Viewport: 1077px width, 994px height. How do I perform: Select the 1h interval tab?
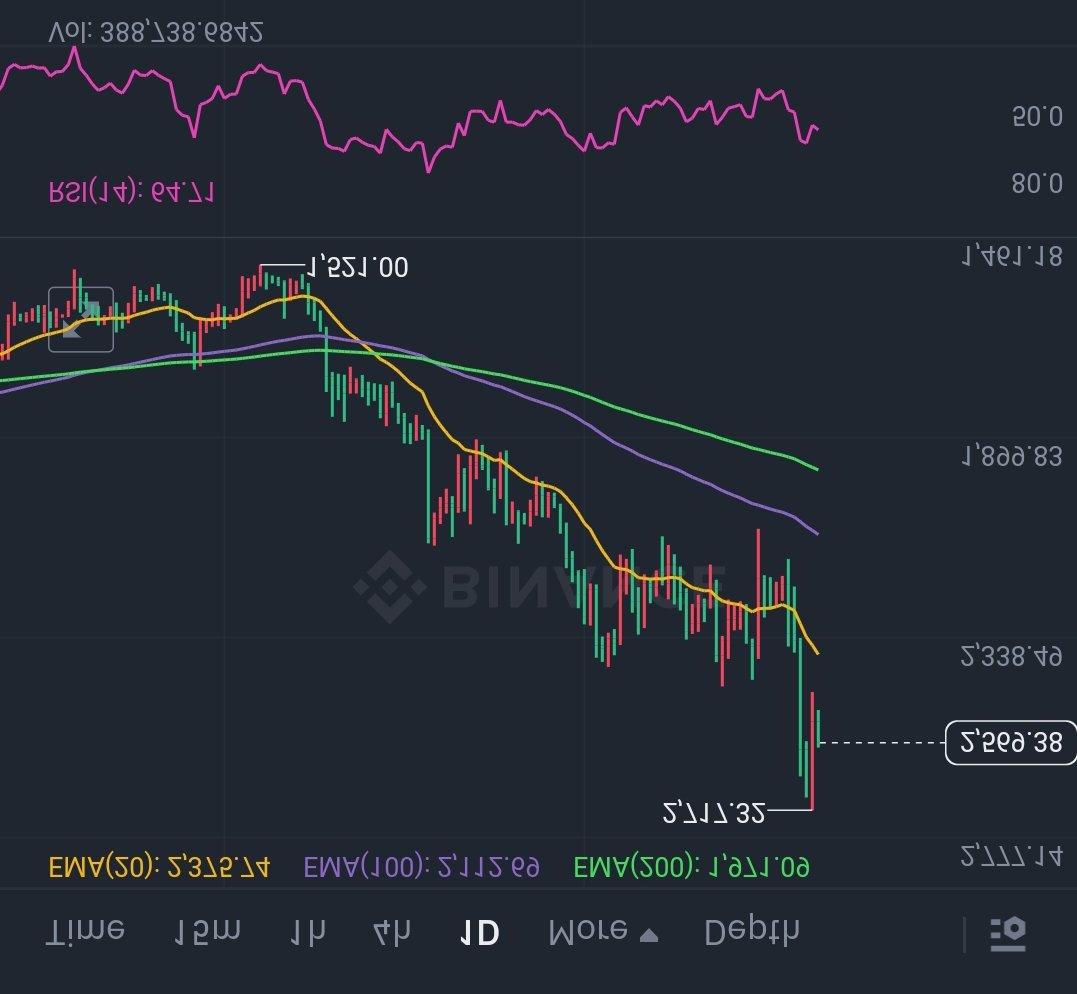[307, 931]
